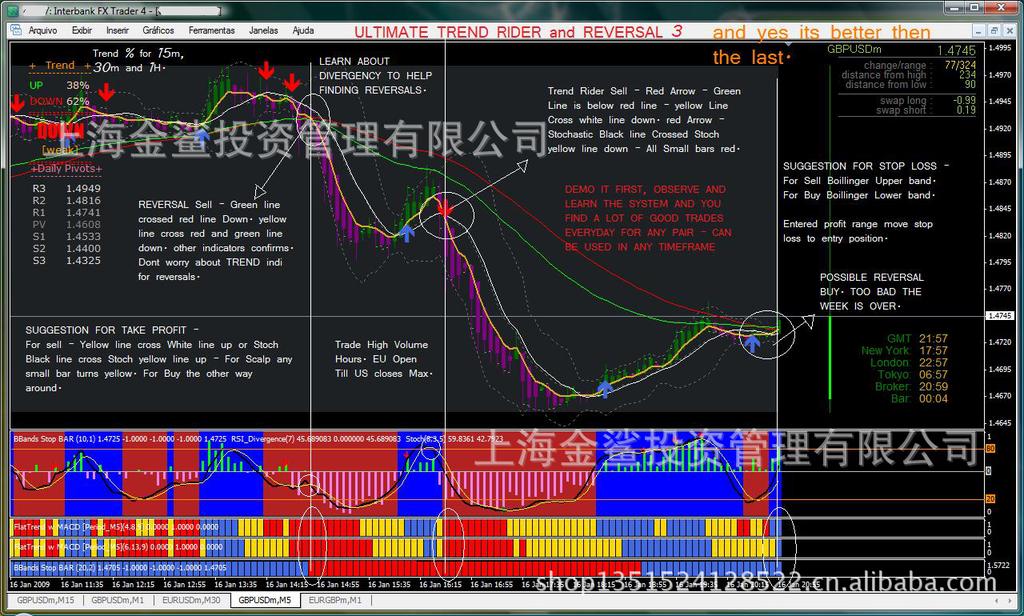Click the London 22:57 clock row
Image resolution: width=1024 pixels, height=616 pixels.
coord(908,363)
